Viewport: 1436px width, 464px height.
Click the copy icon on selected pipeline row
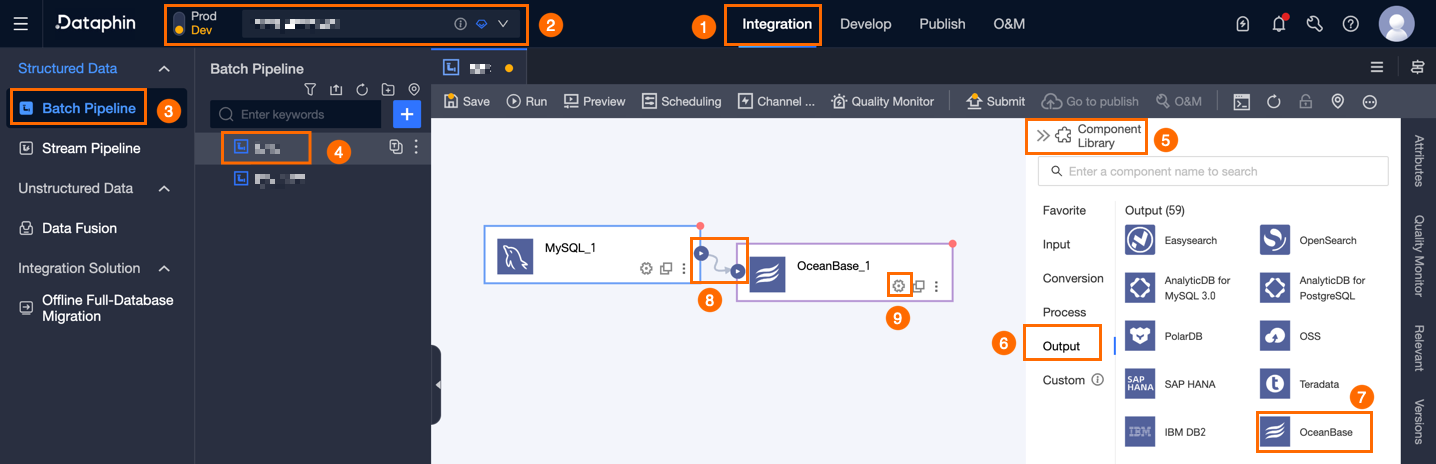396,147
